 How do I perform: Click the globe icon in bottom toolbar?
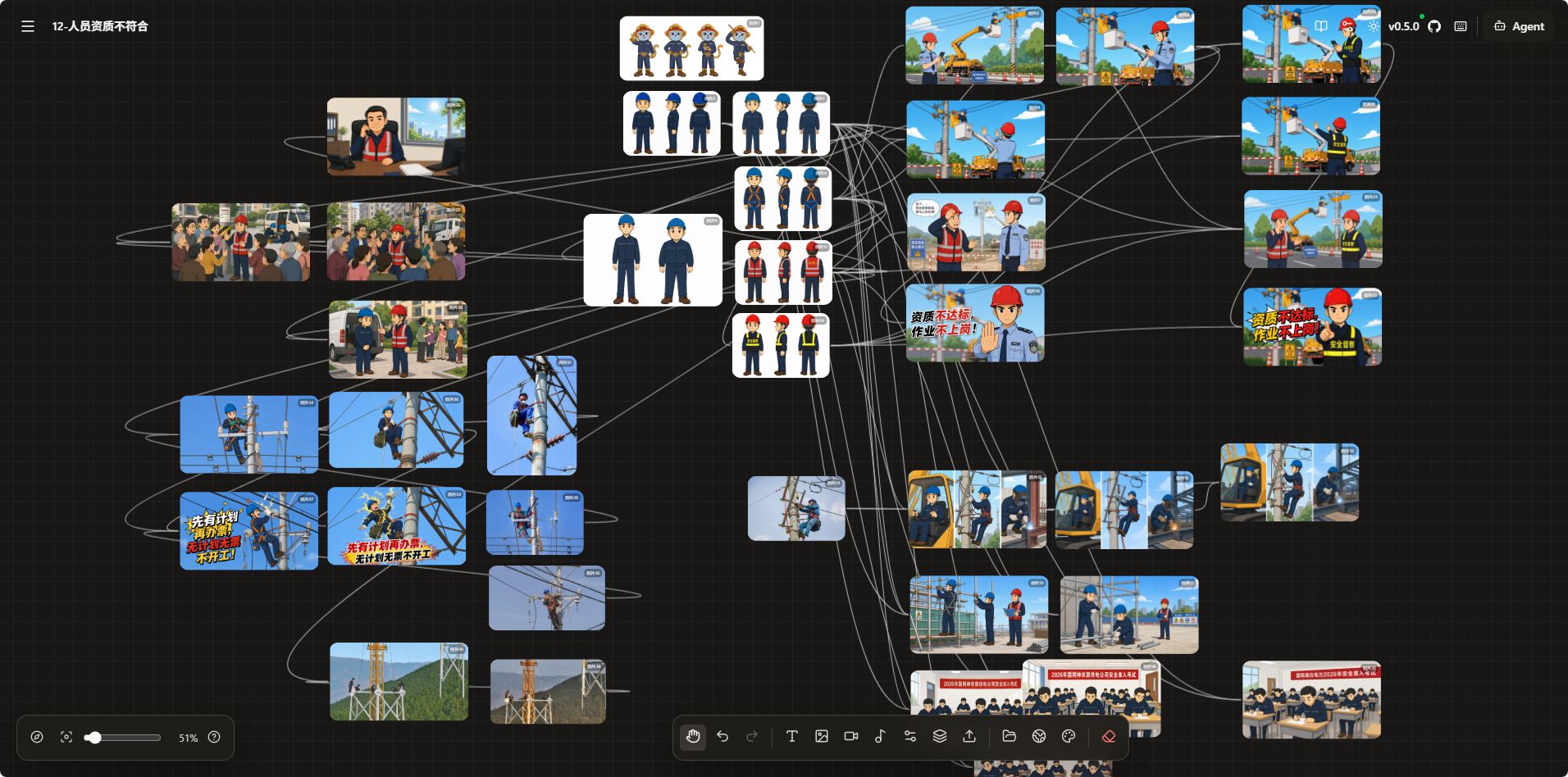[1039, 736]
